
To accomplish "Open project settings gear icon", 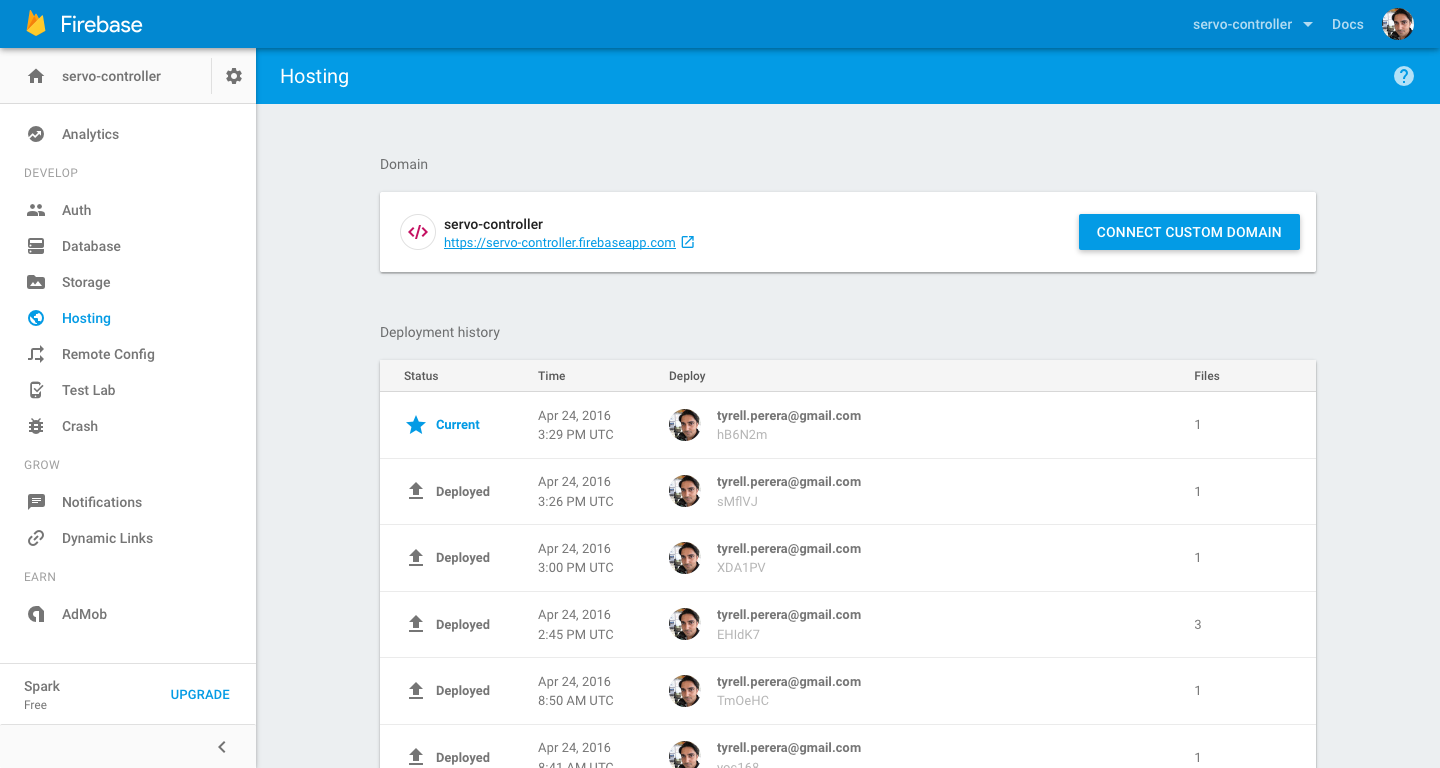I will (234, 76).
